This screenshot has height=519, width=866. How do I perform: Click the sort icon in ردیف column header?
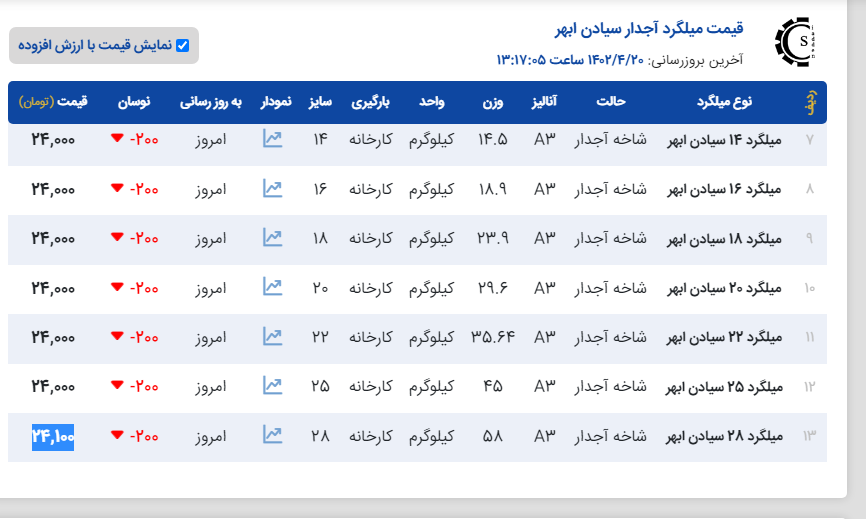tap(810, 102)
